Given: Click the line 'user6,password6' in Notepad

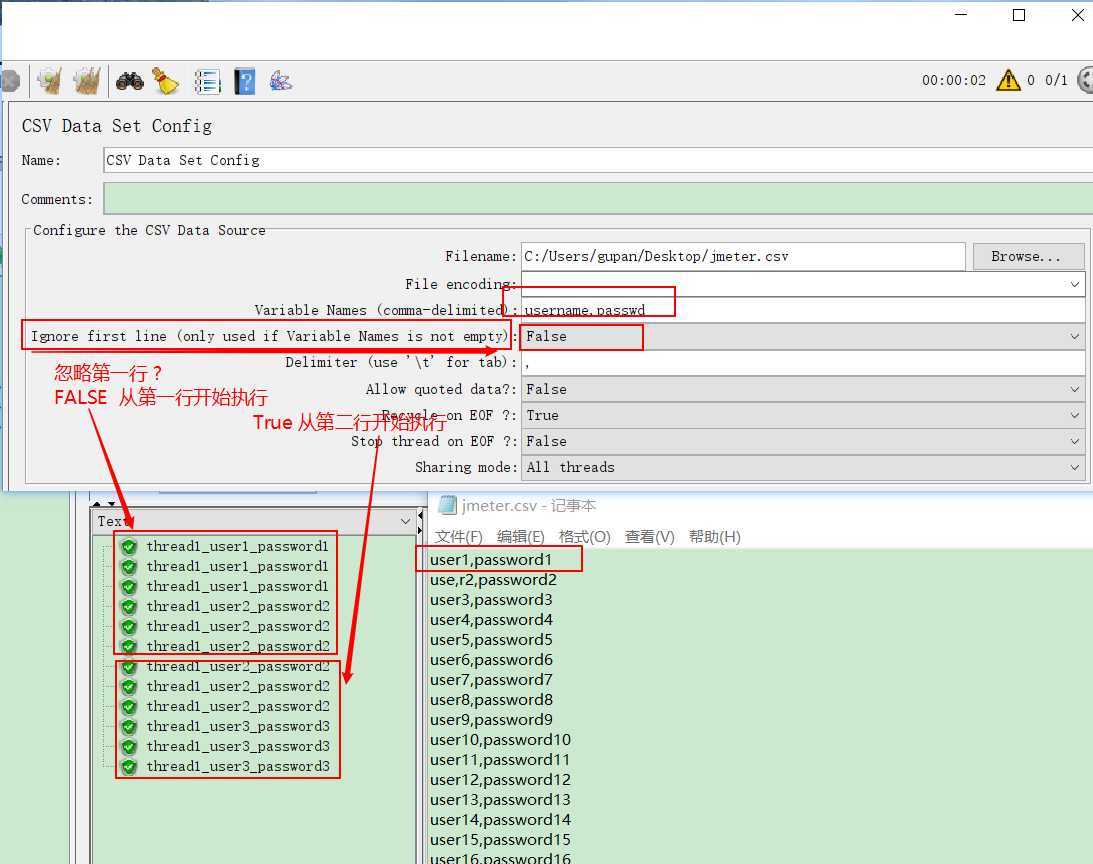Looking at the screenshot, I should [x=491, y=660].
